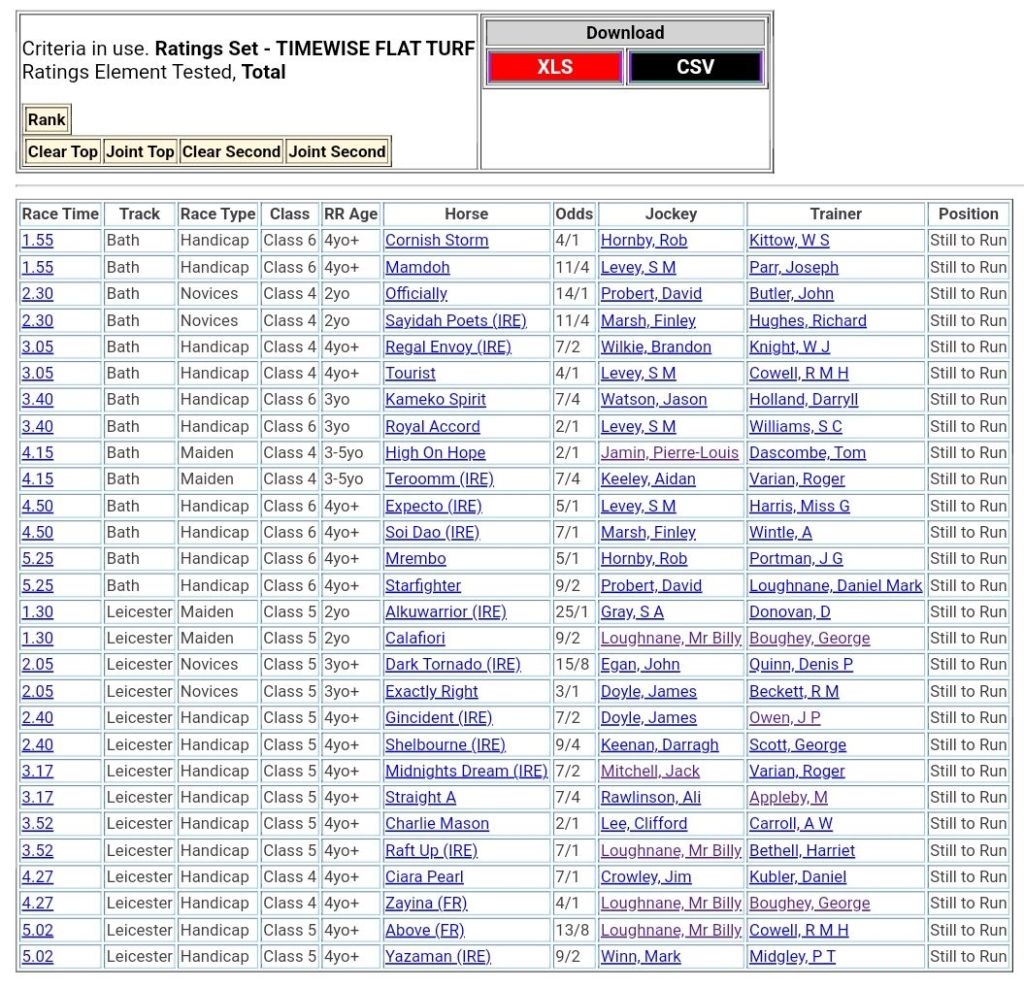This screenshot has height=988, width=1024.
Task: Select horse Alkuwarrior (IRE)
Action: pos(445,612)
